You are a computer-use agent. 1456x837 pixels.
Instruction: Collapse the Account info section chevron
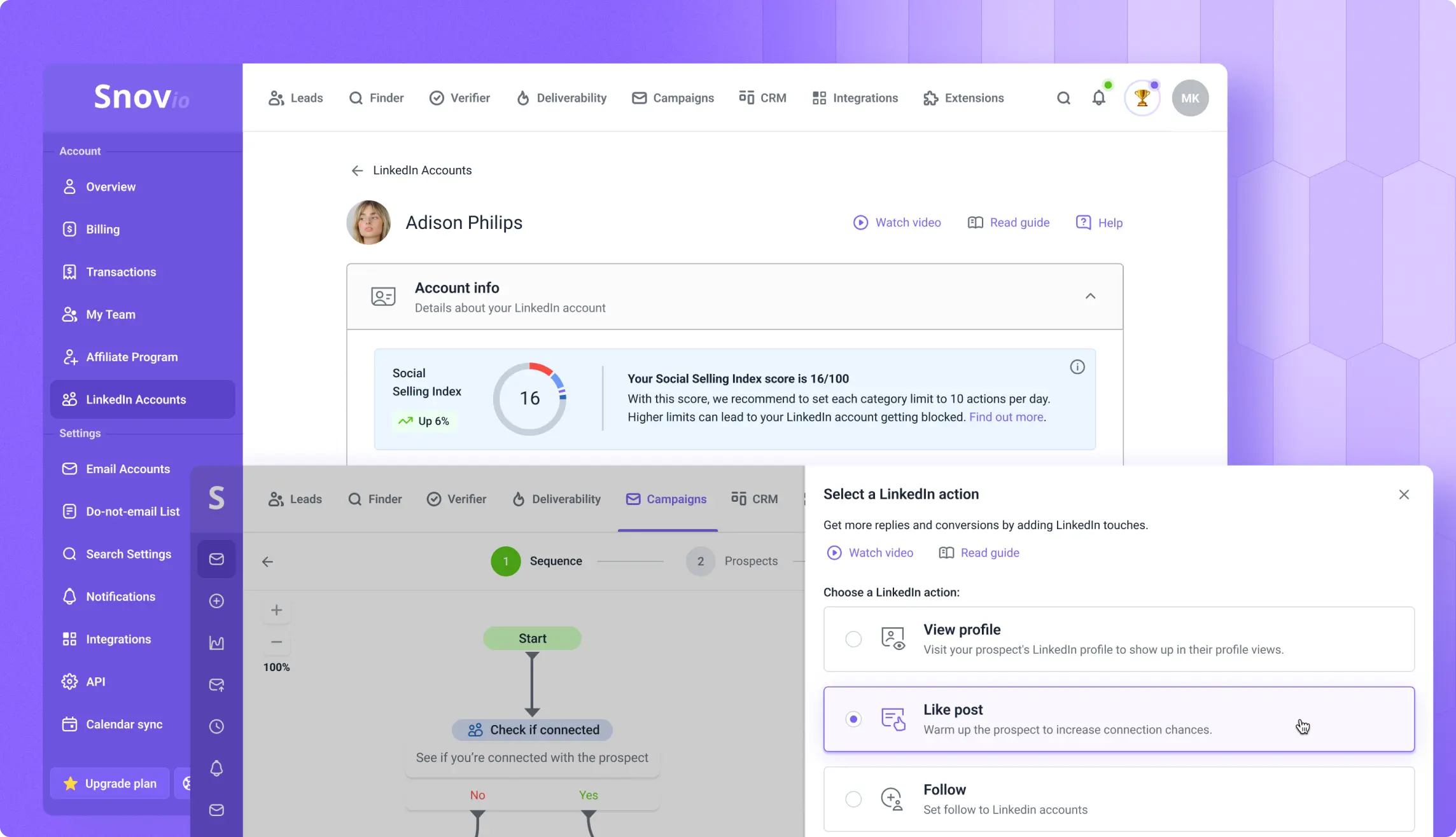pyautogui.click(x=1090, y=296)
